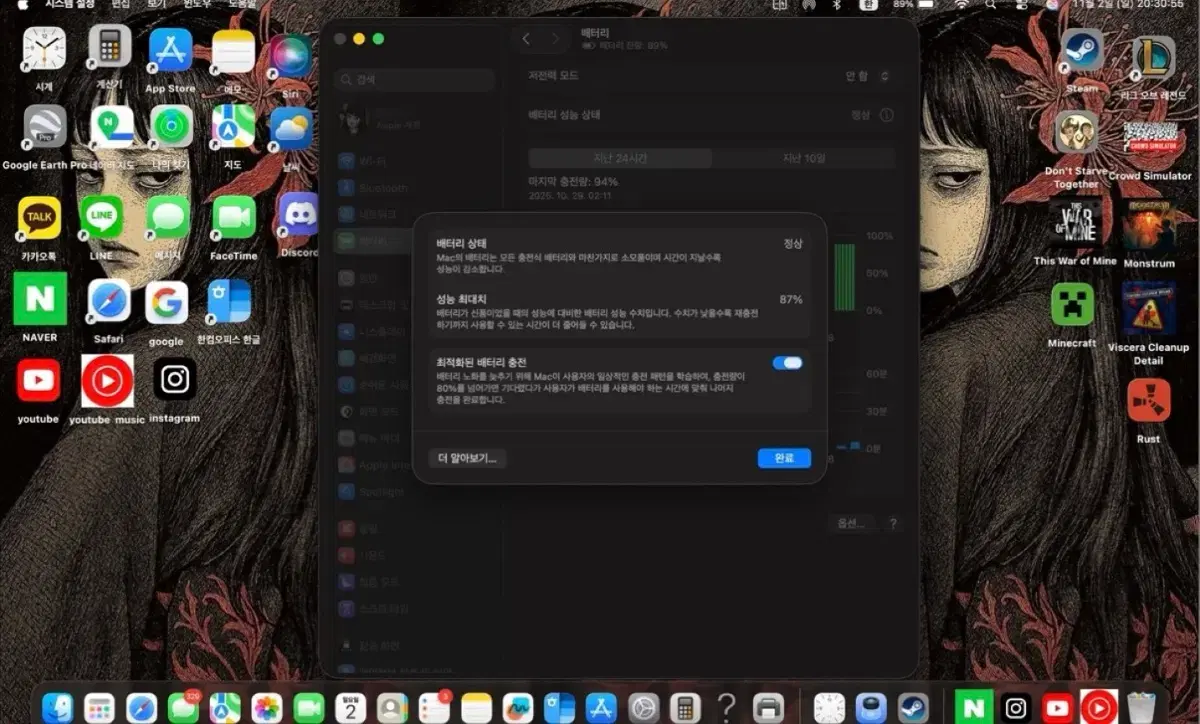
Task: Click the 검색 field in System Settings sidebar
Action: 415,79
